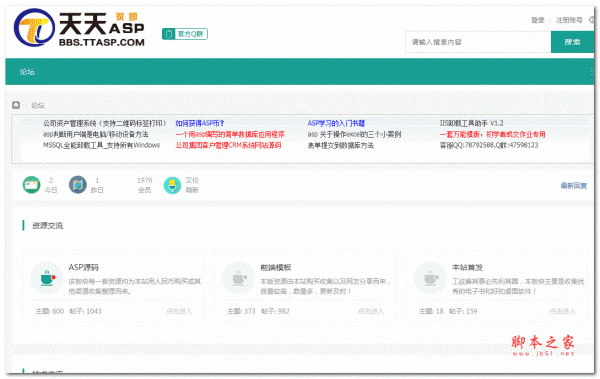Open 表单提交到数据库方法 link
Image resolution: width=600 pixels, height=379 pixels.
pyautogui.click(x=341, y=145)
